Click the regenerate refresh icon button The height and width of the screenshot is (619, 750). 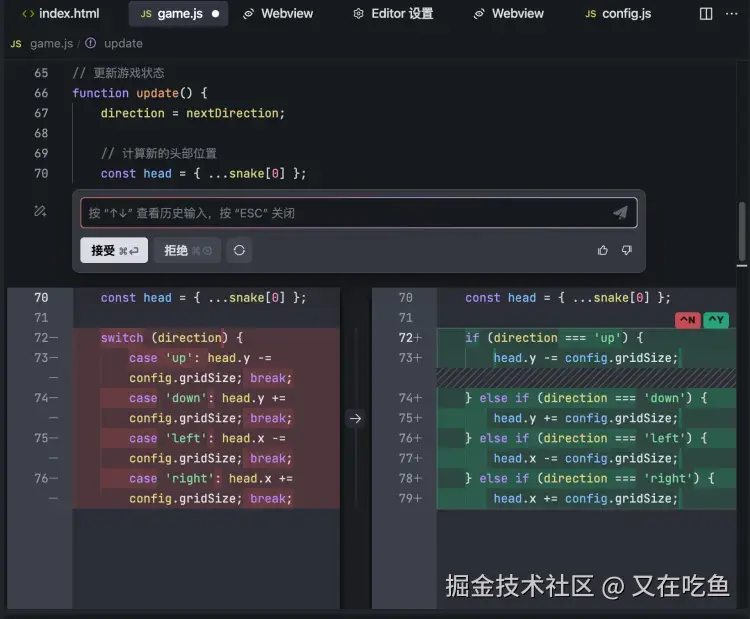(x=239, y=250)
